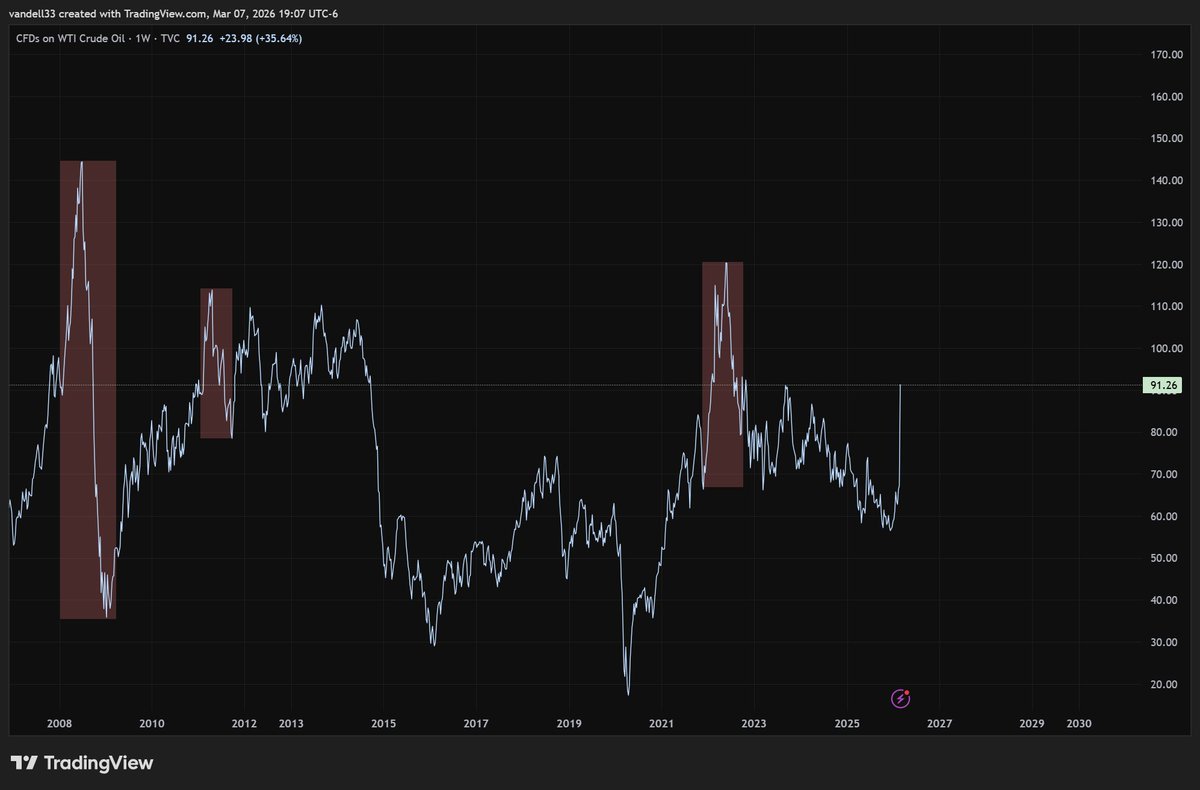Select the 2011 highlighted rectangle
1200x790 pixels.
(216, 363)
